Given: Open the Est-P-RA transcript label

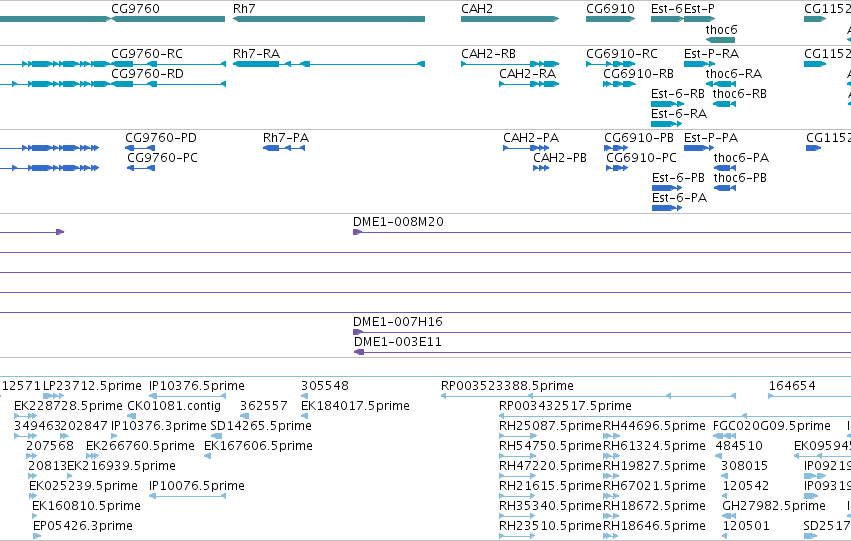Looking at the screenshot, I should [711, 54].
